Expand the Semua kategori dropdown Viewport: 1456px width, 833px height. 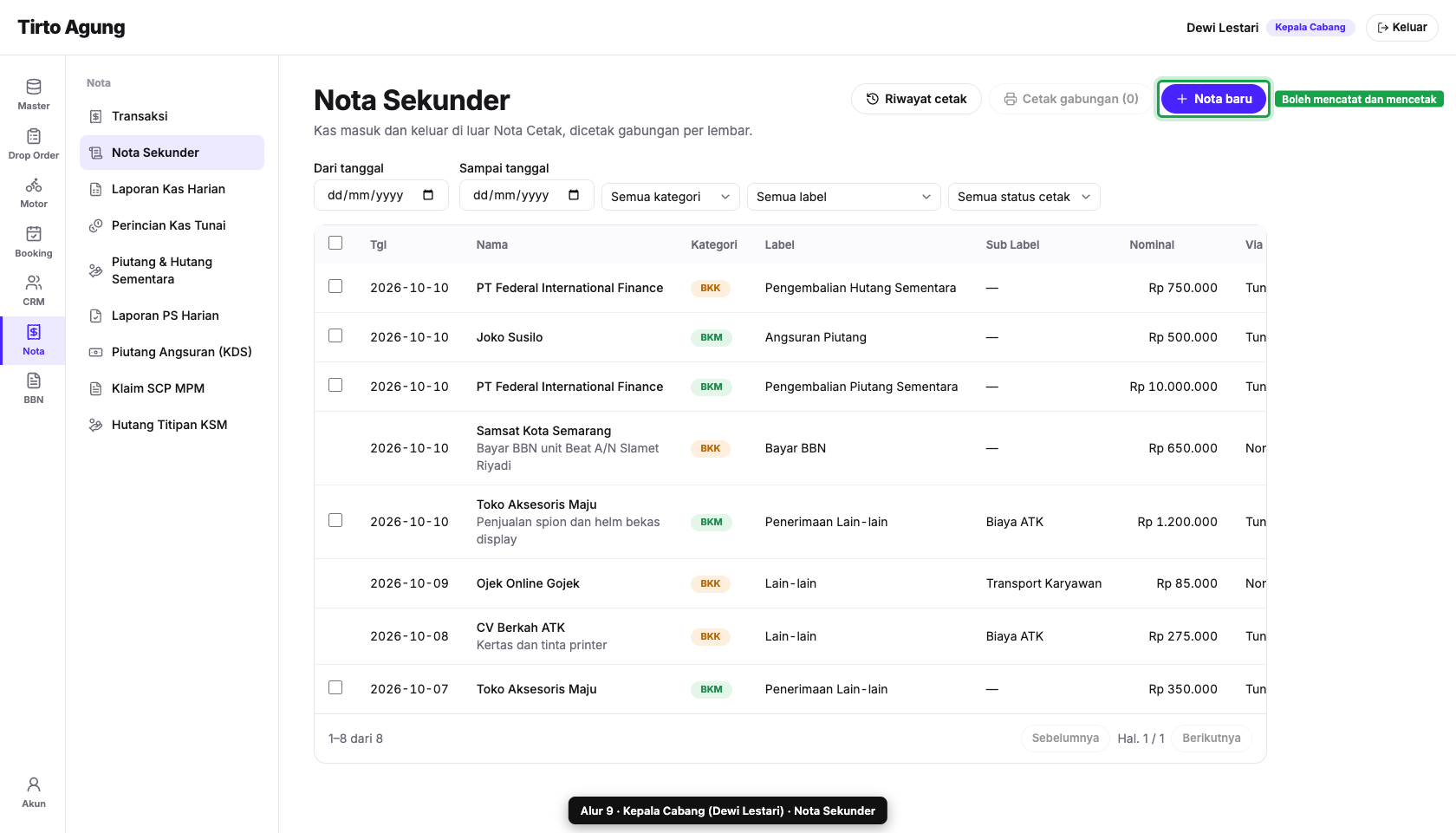(x=671, y=197)
